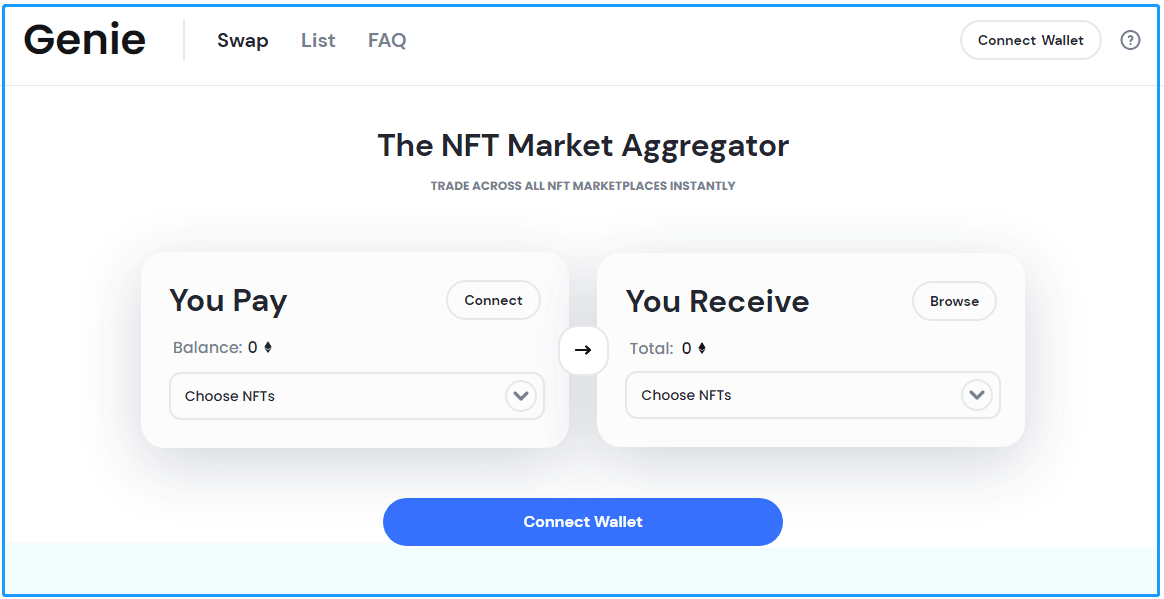Click The NFT Market Aggregator title

click(583, 145)
